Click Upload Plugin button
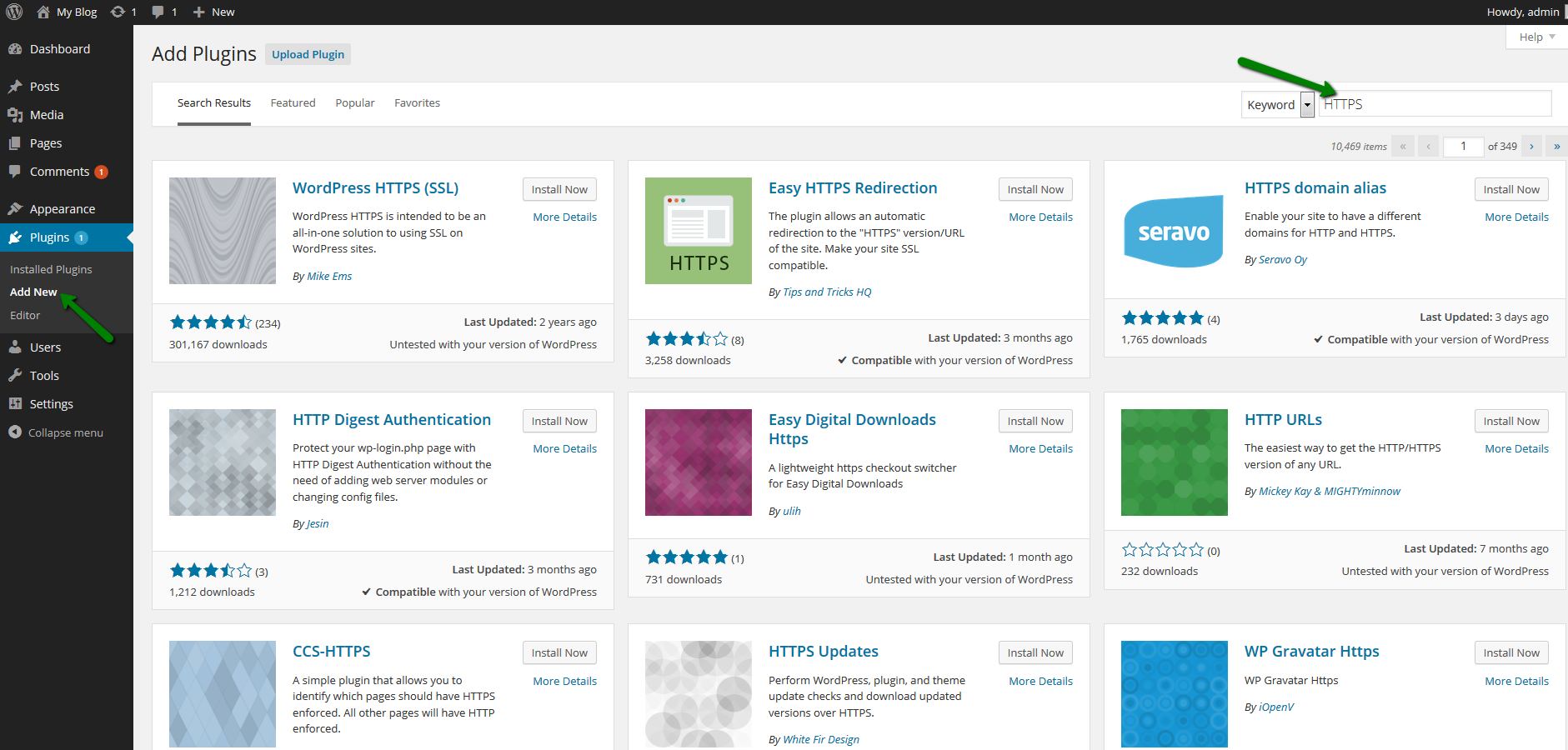 pos(308,54)
